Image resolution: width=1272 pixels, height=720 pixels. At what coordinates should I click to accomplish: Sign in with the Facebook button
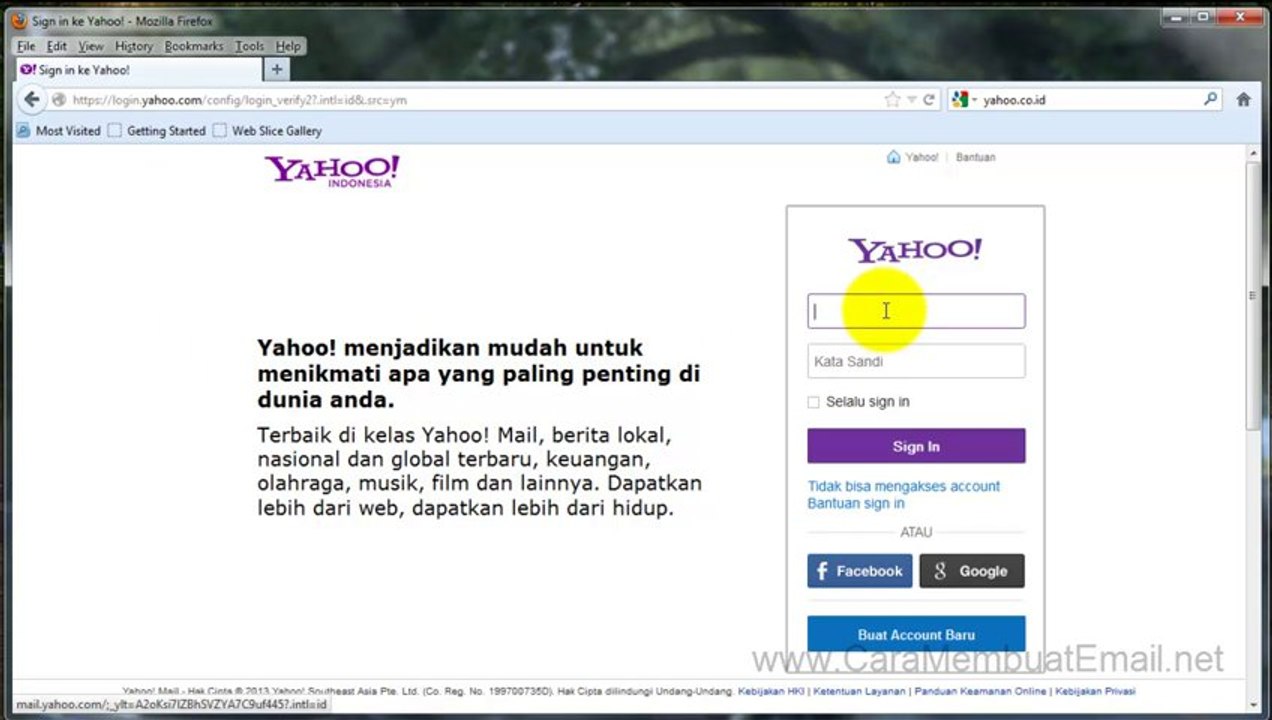(x=860, y=571)
